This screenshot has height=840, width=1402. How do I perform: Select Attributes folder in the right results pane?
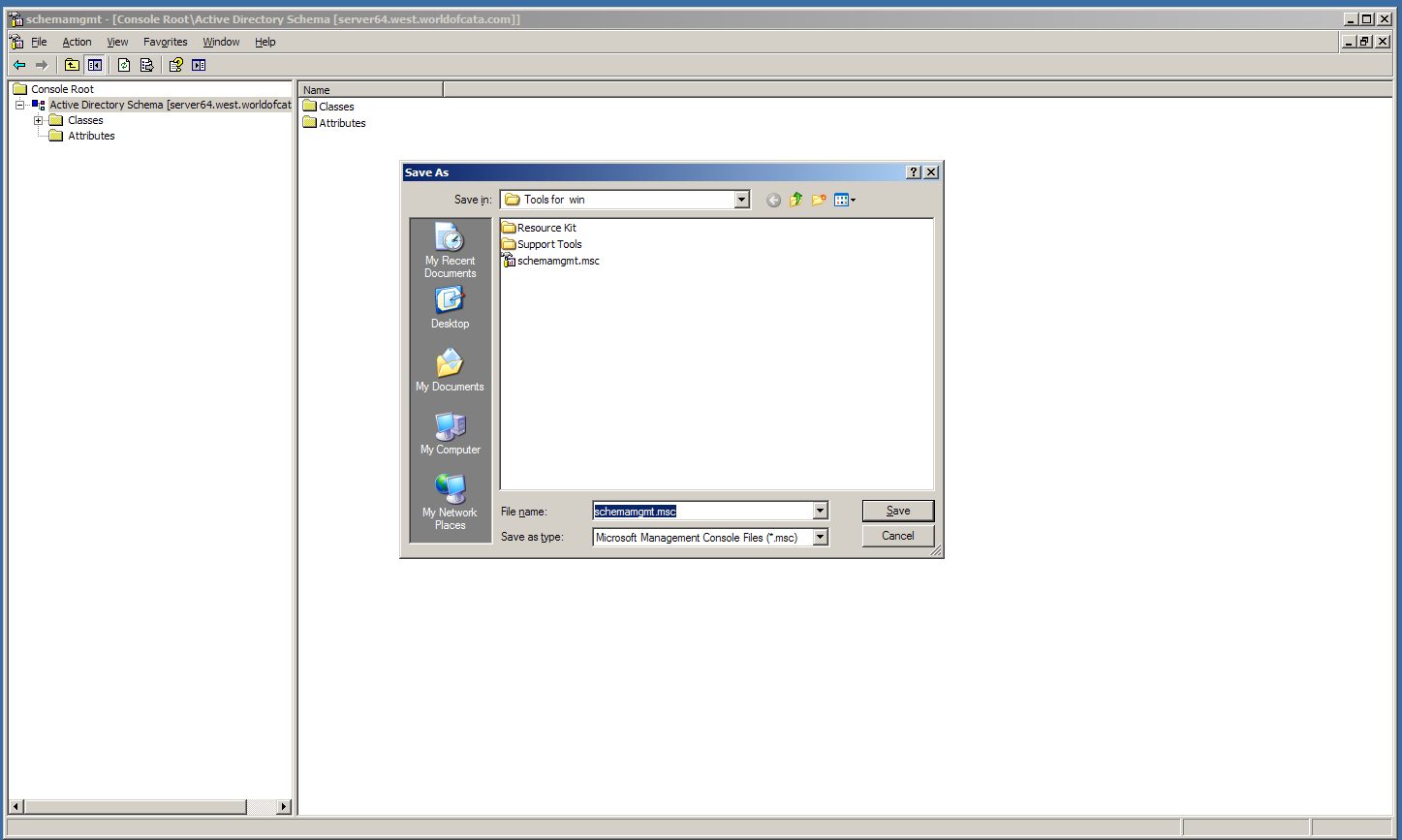334,123
